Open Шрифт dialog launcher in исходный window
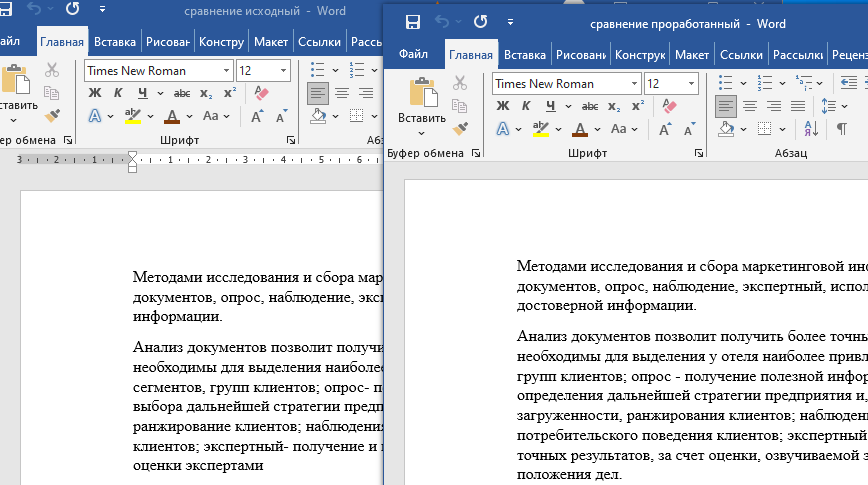The width and height of the screenshot is (868, 485). pyautogui.click(x=291, y=140)
